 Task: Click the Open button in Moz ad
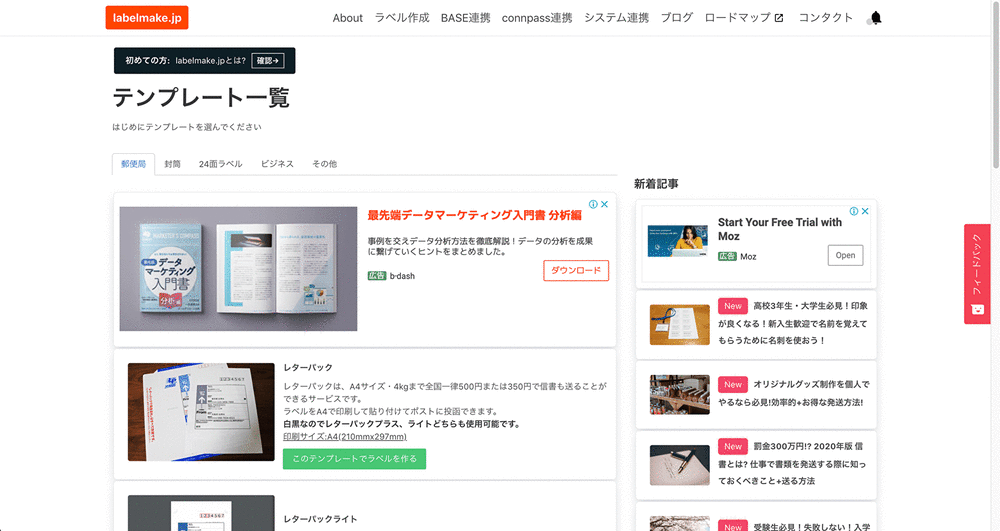(845, 255)
